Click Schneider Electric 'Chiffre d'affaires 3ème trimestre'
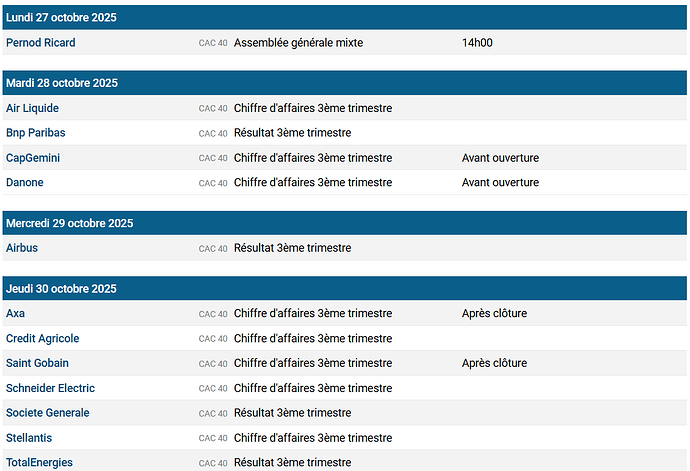 pos(313,388)
